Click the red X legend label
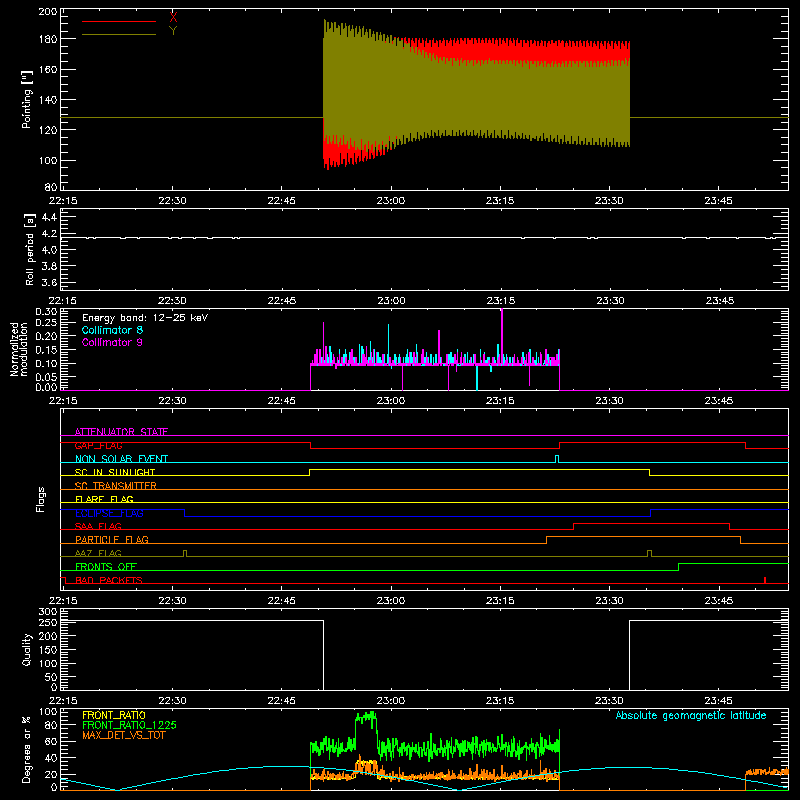800x800 pixels. [173, 18]
